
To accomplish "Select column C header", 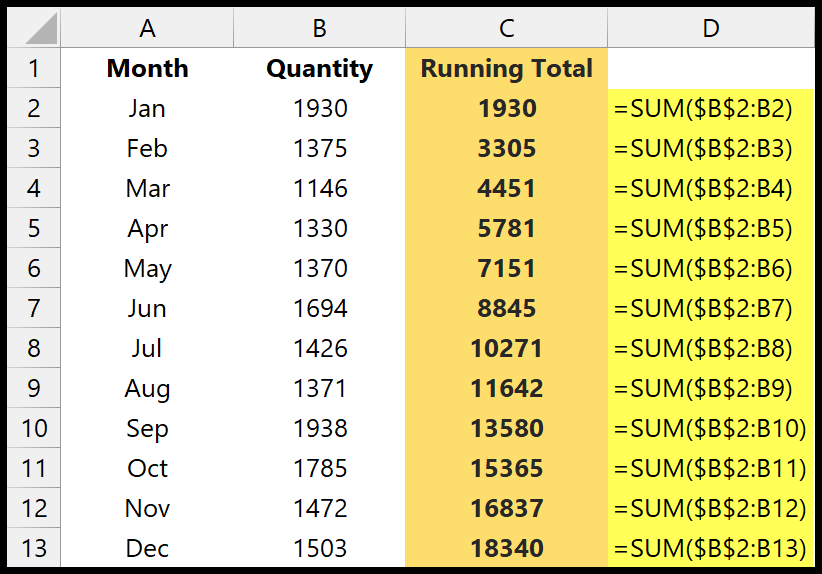I will click(x=506, y=28).
